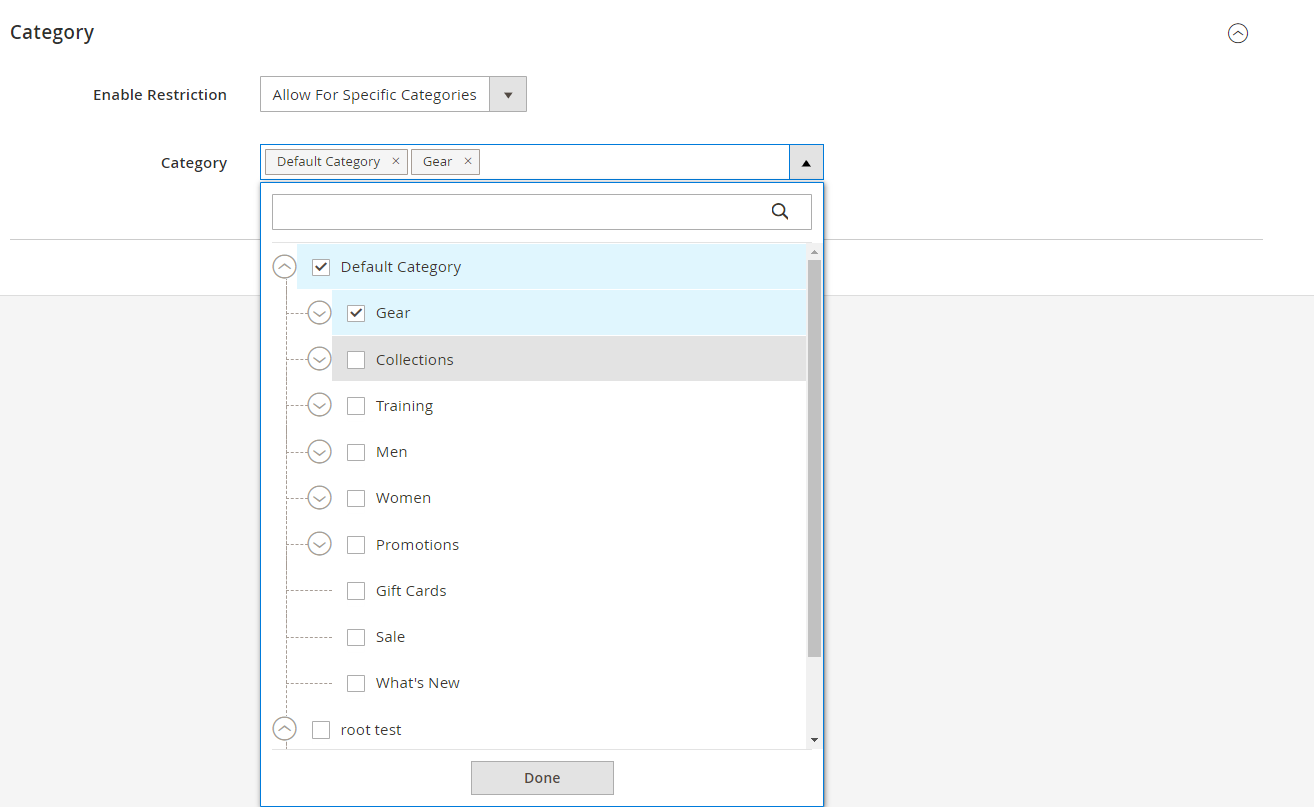The height and width of the screenshot is (807, 1314).
Task: Collapse the root test tree node
Action: (285, 729)
